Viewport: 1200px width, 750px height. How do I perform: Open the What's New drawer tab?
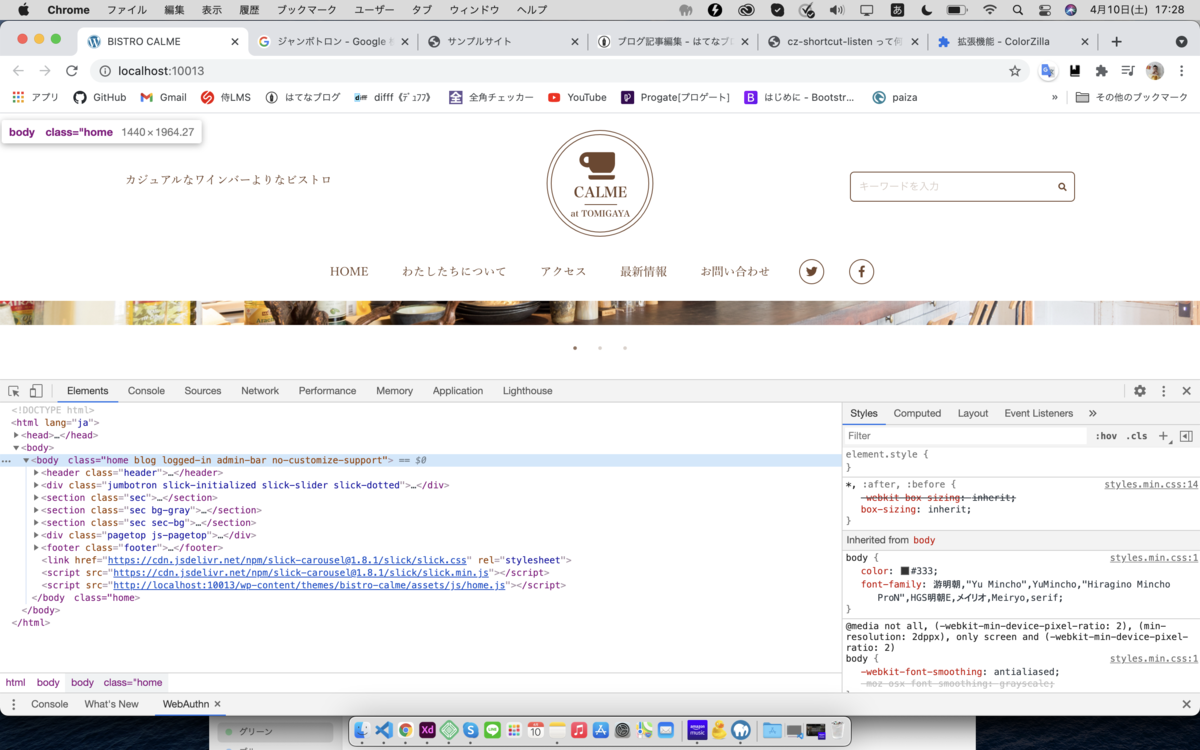coord(111,704)
